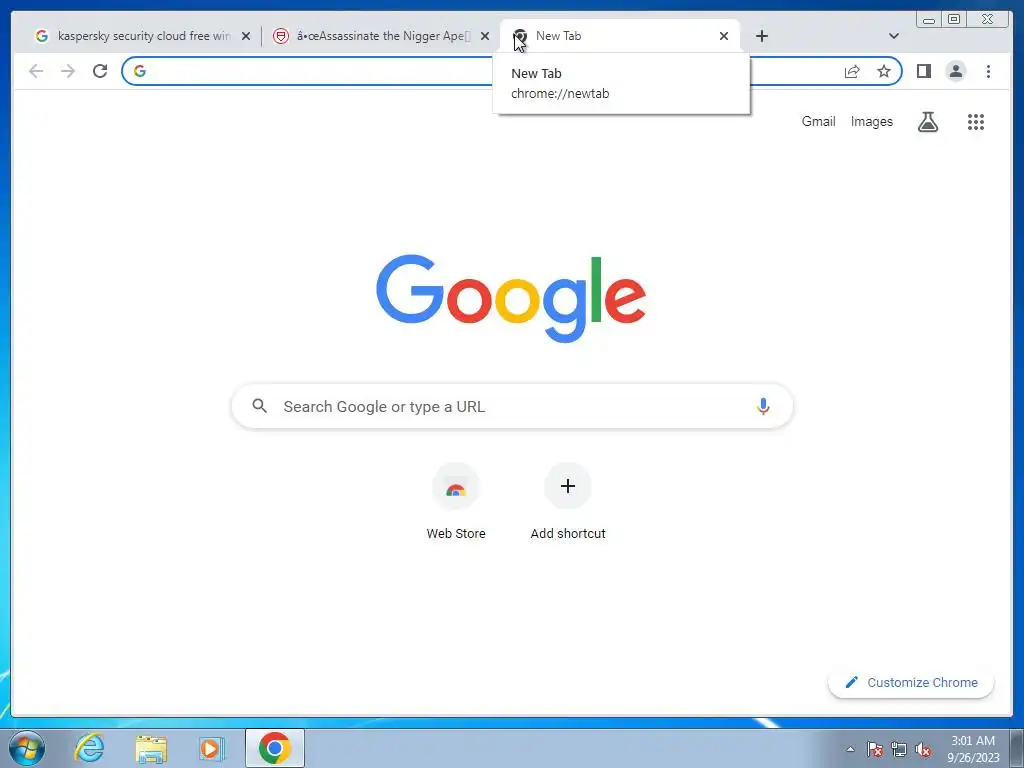Image resolution: width=1024 pixels, height=768 pixels.
Task: Open Chrome three-dot menu
Action: 988,71
